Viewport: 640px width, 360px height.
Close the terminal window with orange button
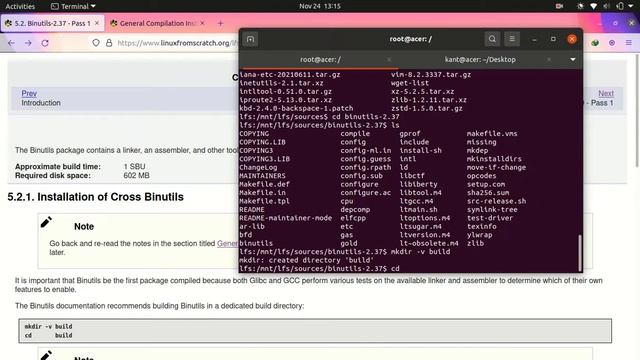(x=572, y=39)
